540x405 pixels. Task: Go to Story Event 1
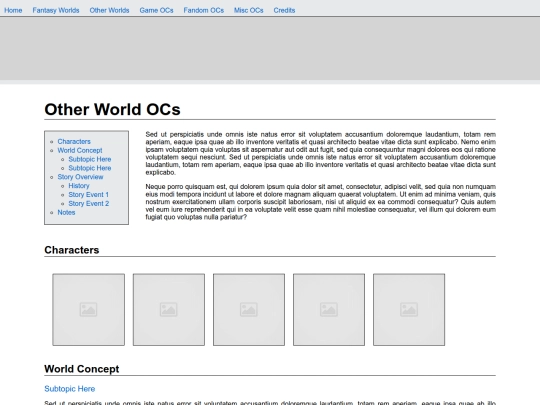89,195
